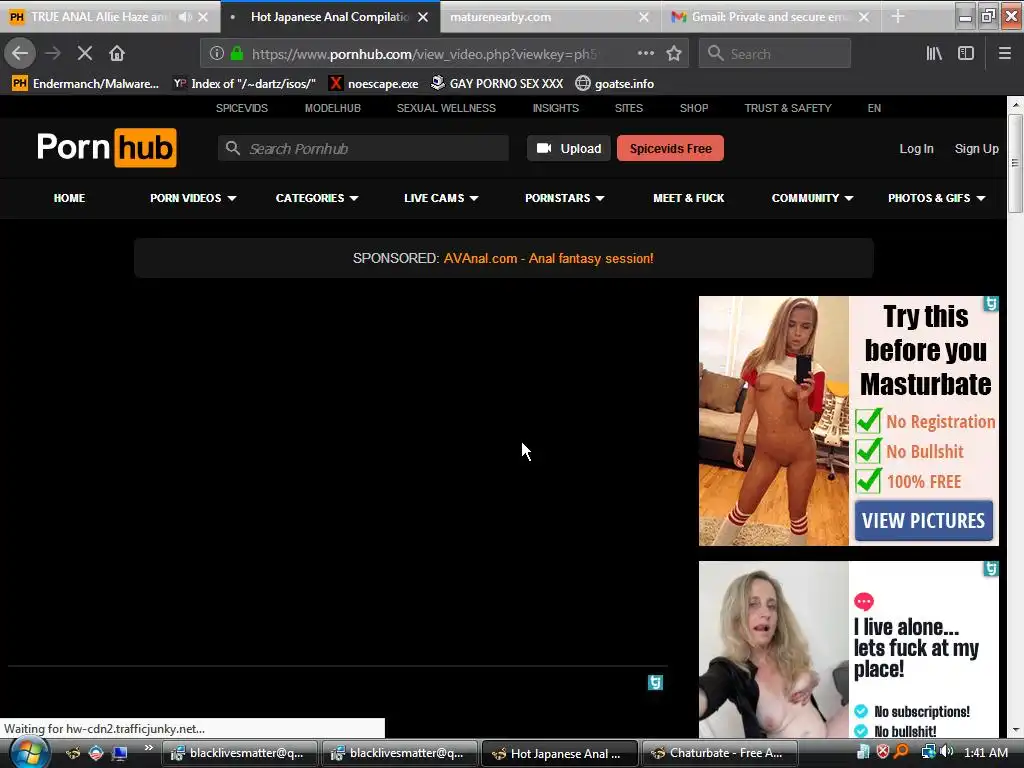Open a new tab with plus button

[x=898, y=17]
